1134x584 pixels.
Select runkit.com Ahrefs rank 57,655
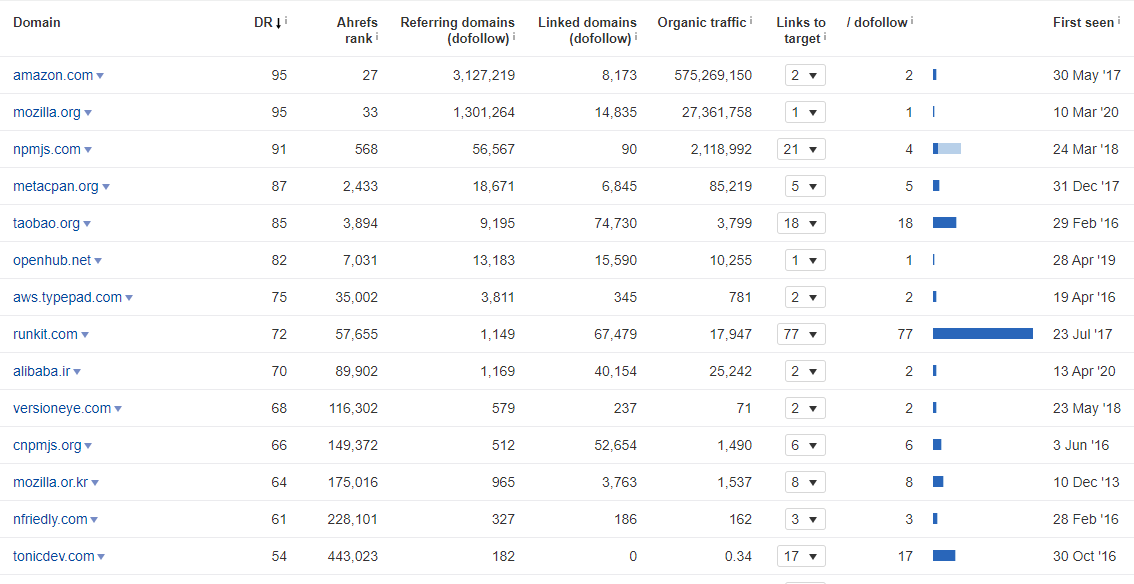pyautogui.click(x=357, y=334)
